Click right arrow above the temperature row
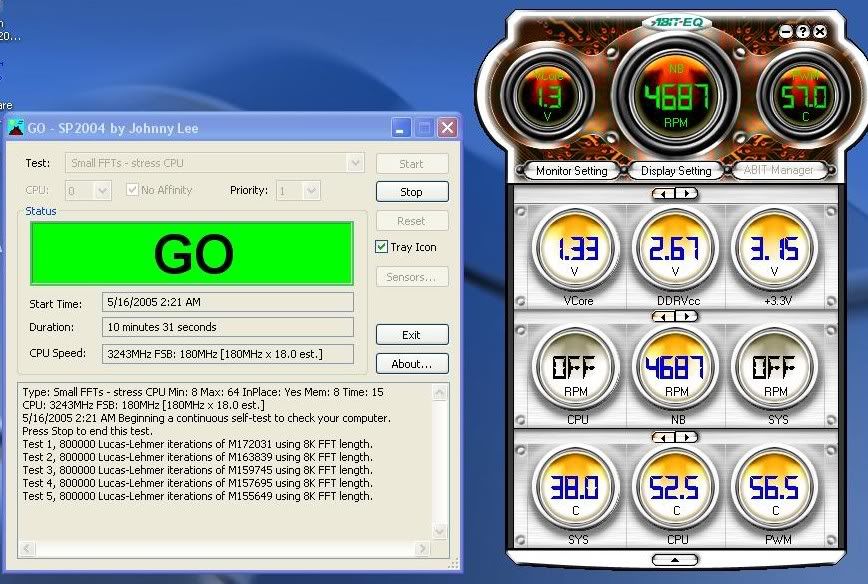The height and width of the screenshot is (584, 868). (x=686, y=437)
